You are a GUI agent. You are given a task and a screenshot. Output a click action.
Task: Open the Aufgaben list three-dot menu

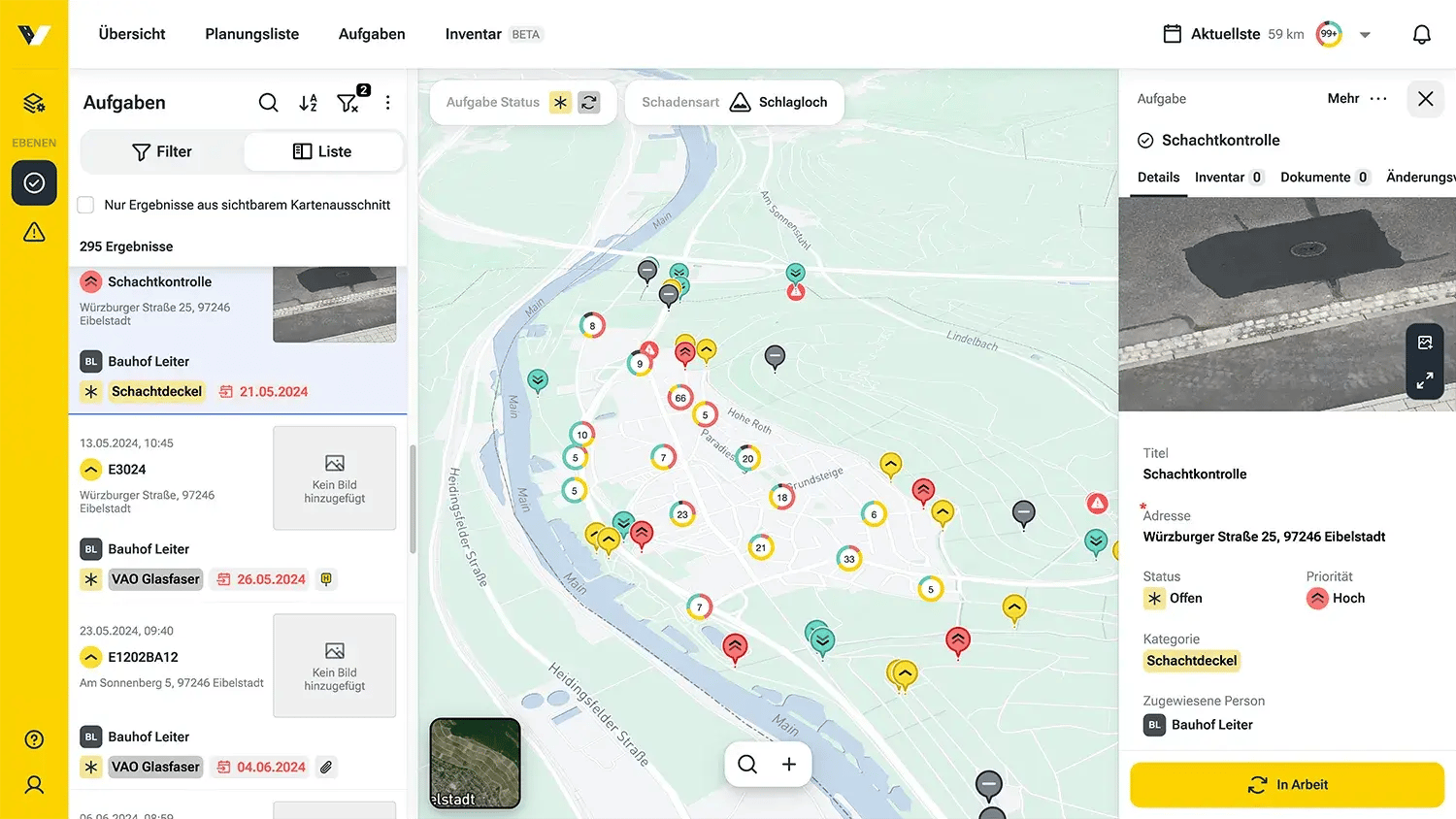click(x=387, y=103)
